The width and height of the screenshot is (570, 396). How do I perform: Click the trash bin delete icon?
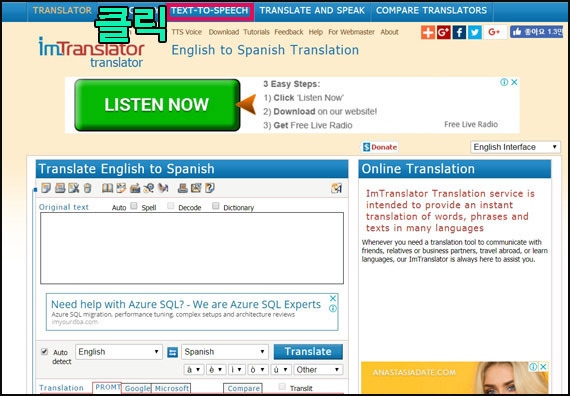coord(87,188)
